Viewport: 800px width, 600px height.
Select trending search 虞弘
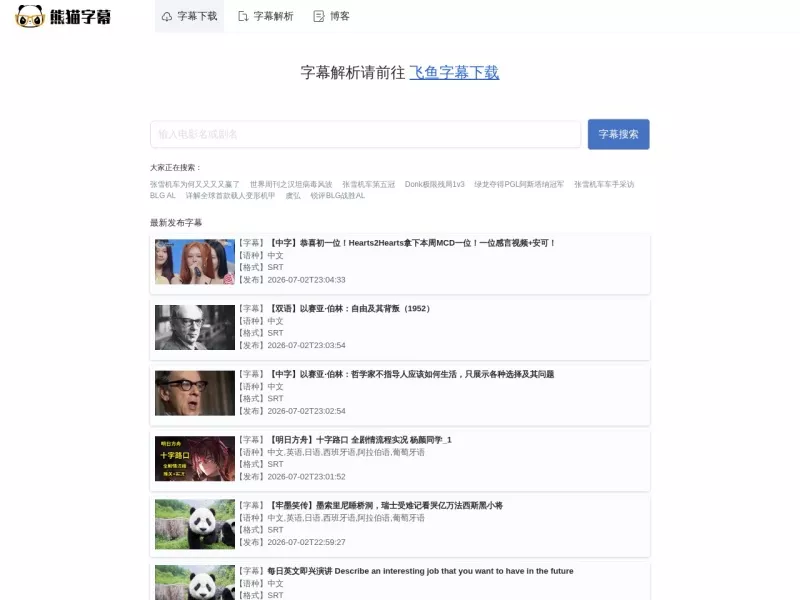293,195
